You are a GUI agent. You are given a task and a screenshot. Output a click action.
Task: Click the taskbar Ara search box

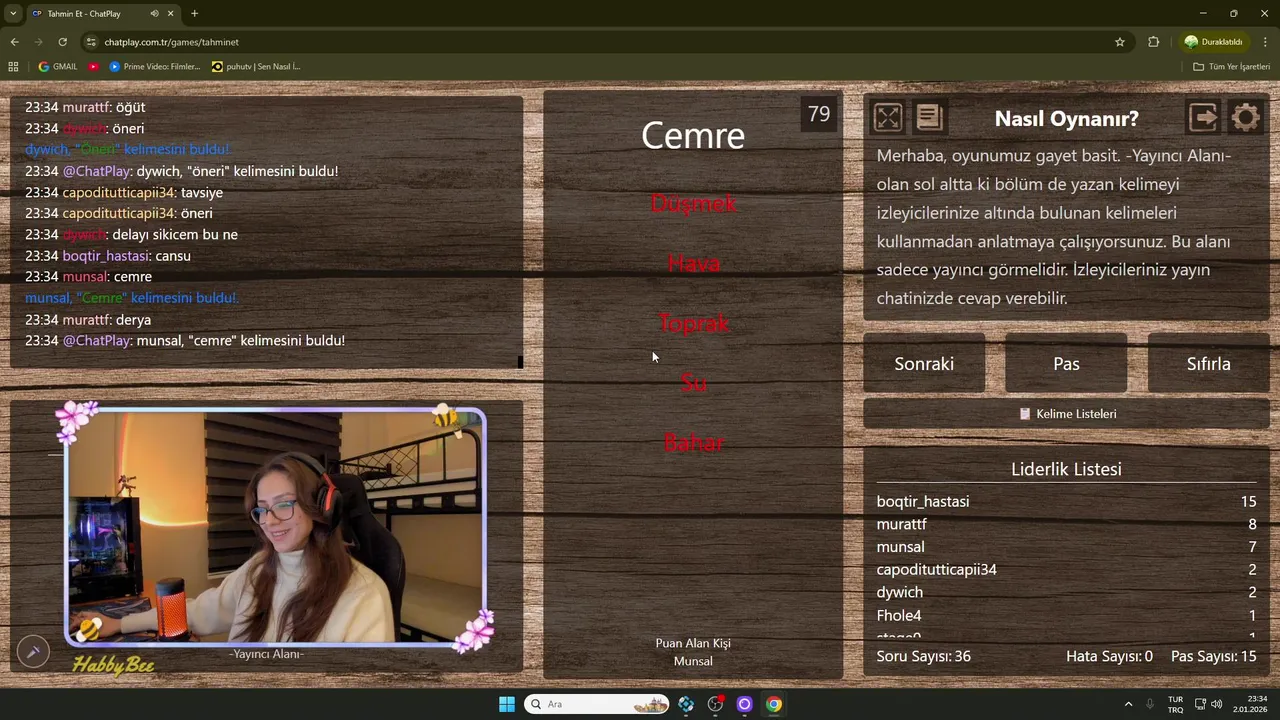pos(597,704)
